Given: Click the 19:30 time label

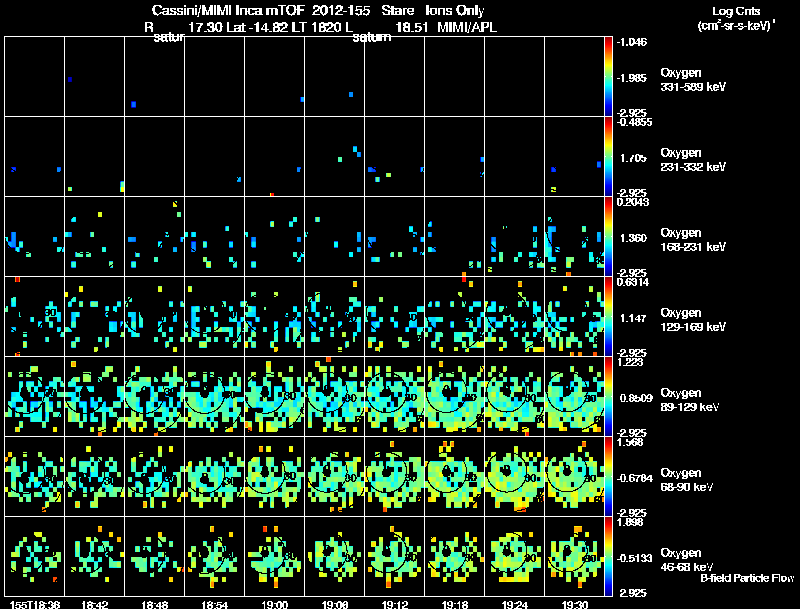Looking at the screenshot, I should (574, 604).
